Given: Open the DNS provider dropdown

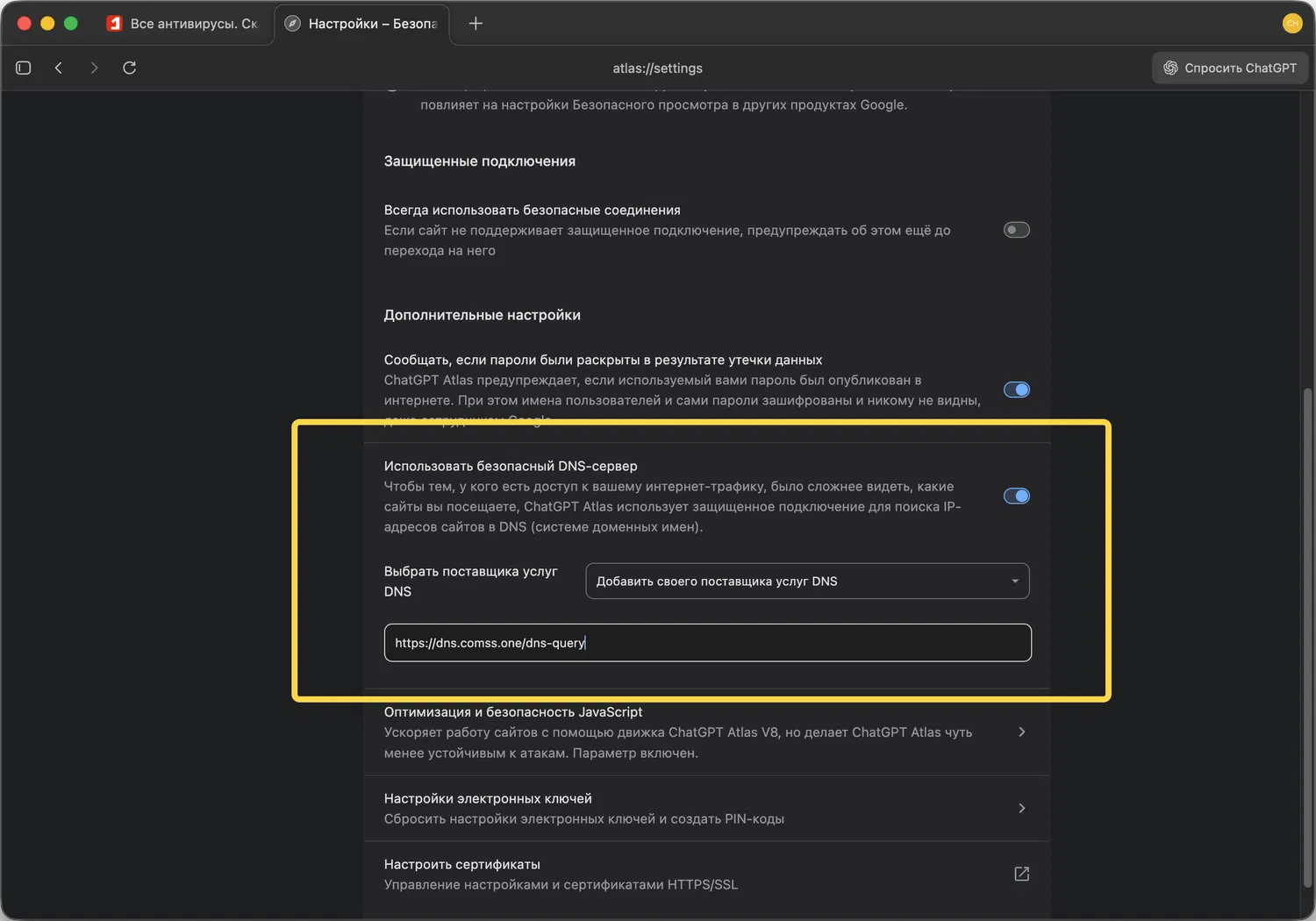Looking at the screenshot, I should (x=807, y=581).
